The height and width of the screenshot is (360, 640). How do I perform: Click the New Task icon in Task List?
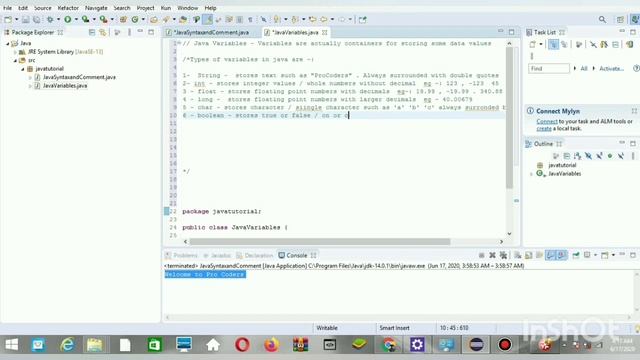tap(533, 44)
